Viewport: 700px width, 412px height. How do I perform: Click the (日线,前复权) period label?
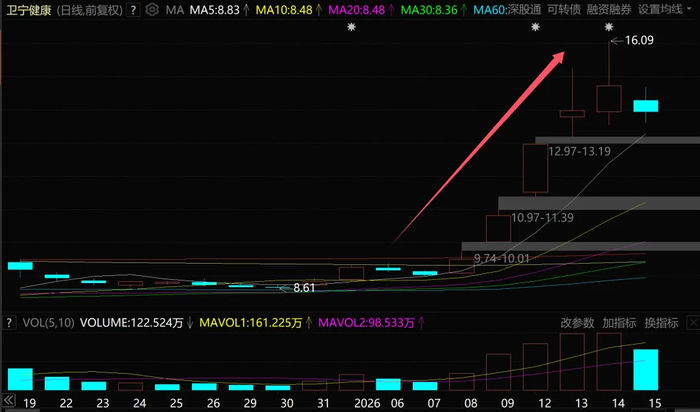coord(90,10)
